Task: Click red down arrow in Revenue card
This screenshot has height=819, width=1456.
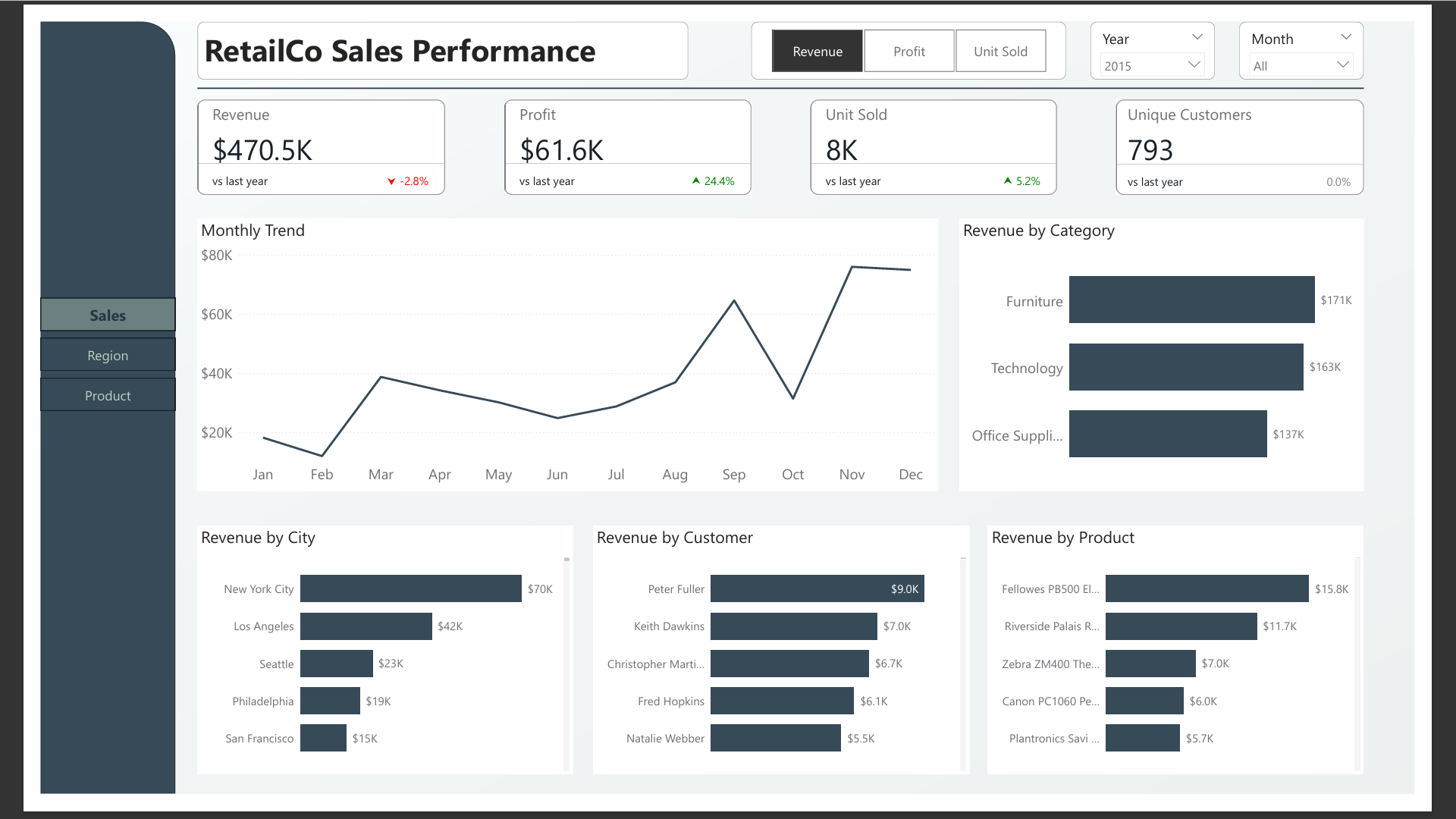Action: click(391, 182)
